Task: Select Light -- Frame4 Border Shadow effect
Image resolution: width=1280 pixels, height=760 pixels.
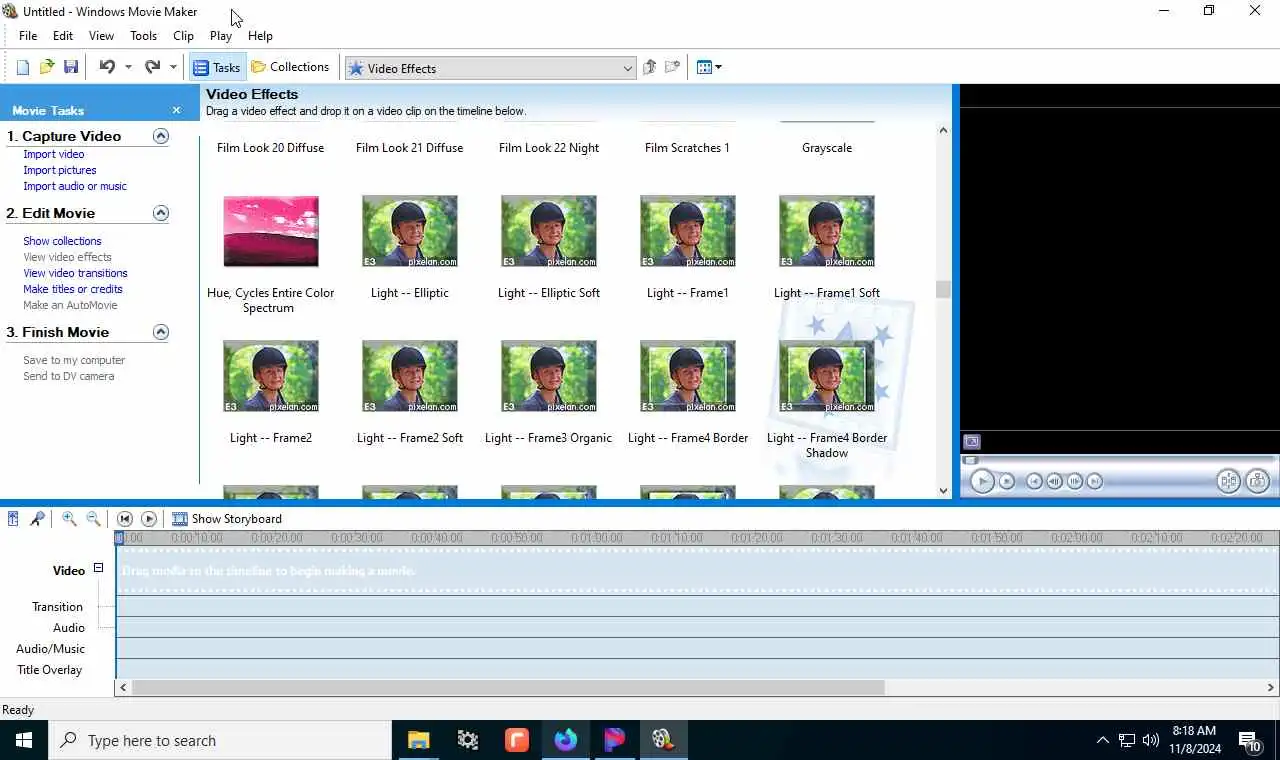Action: pyautogui.click(x=827, y=377)
